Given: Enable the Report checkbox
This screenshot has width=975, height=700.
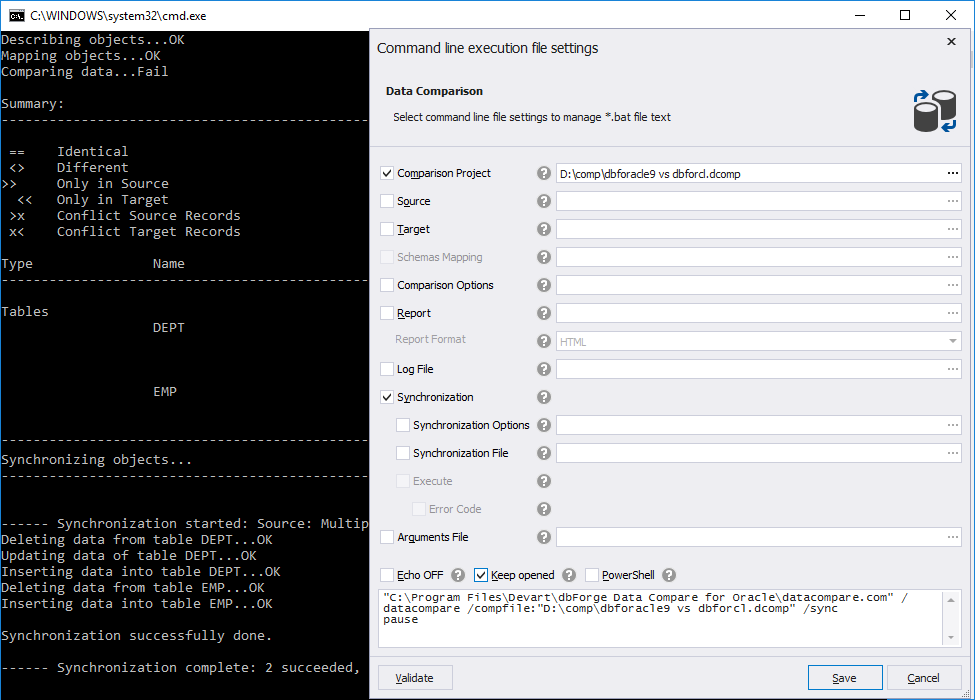Looking at the screenshot, I should pos(387,313).
